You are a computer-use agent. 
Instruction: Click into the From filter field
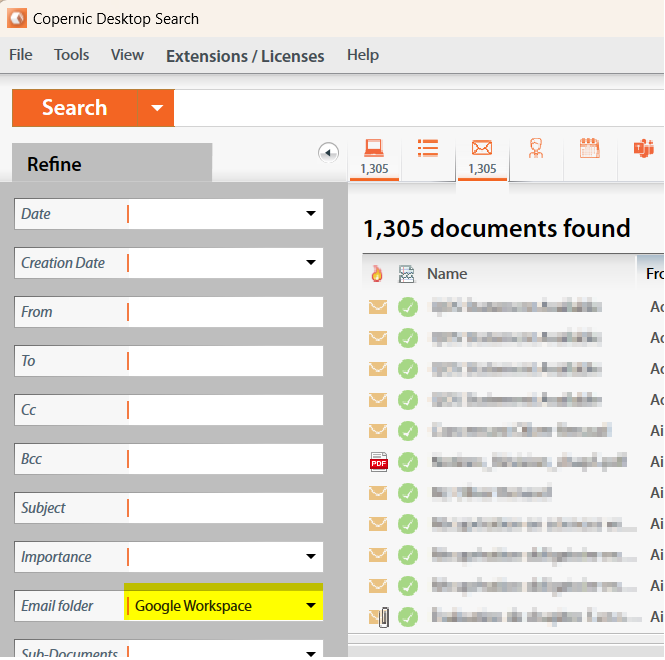point(224,312)
